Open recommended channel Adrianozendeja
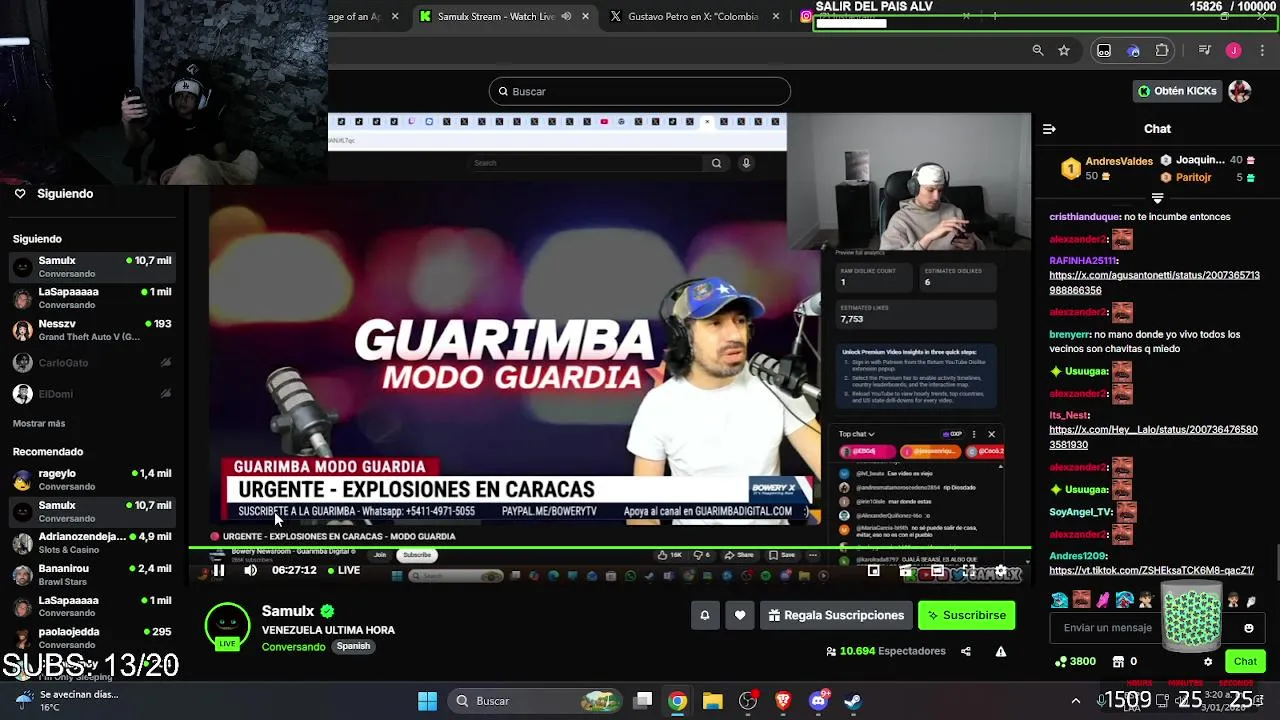 (92, 543)
